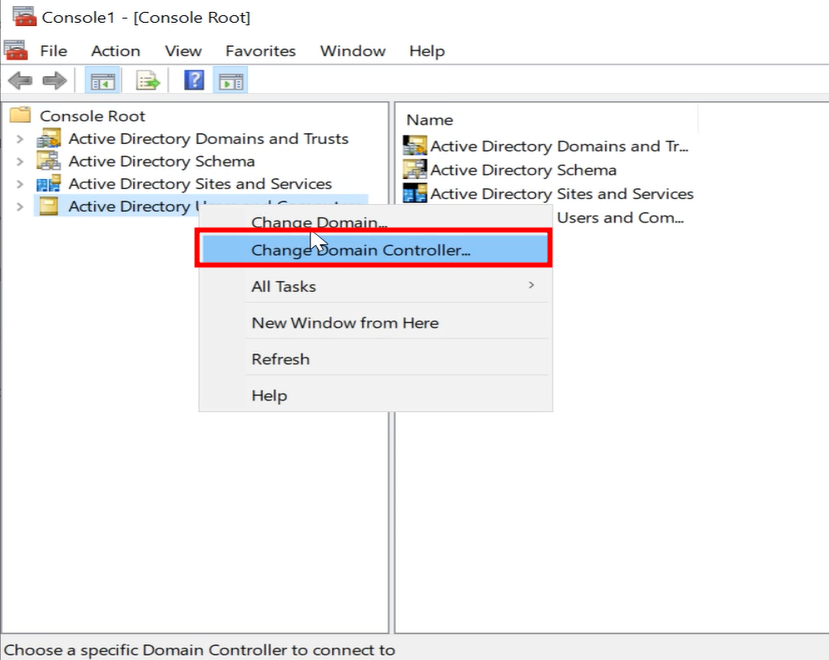Select Active Directory Sites and Services tree label
This screenshot has height=660, width=829.
click(200, 184)
